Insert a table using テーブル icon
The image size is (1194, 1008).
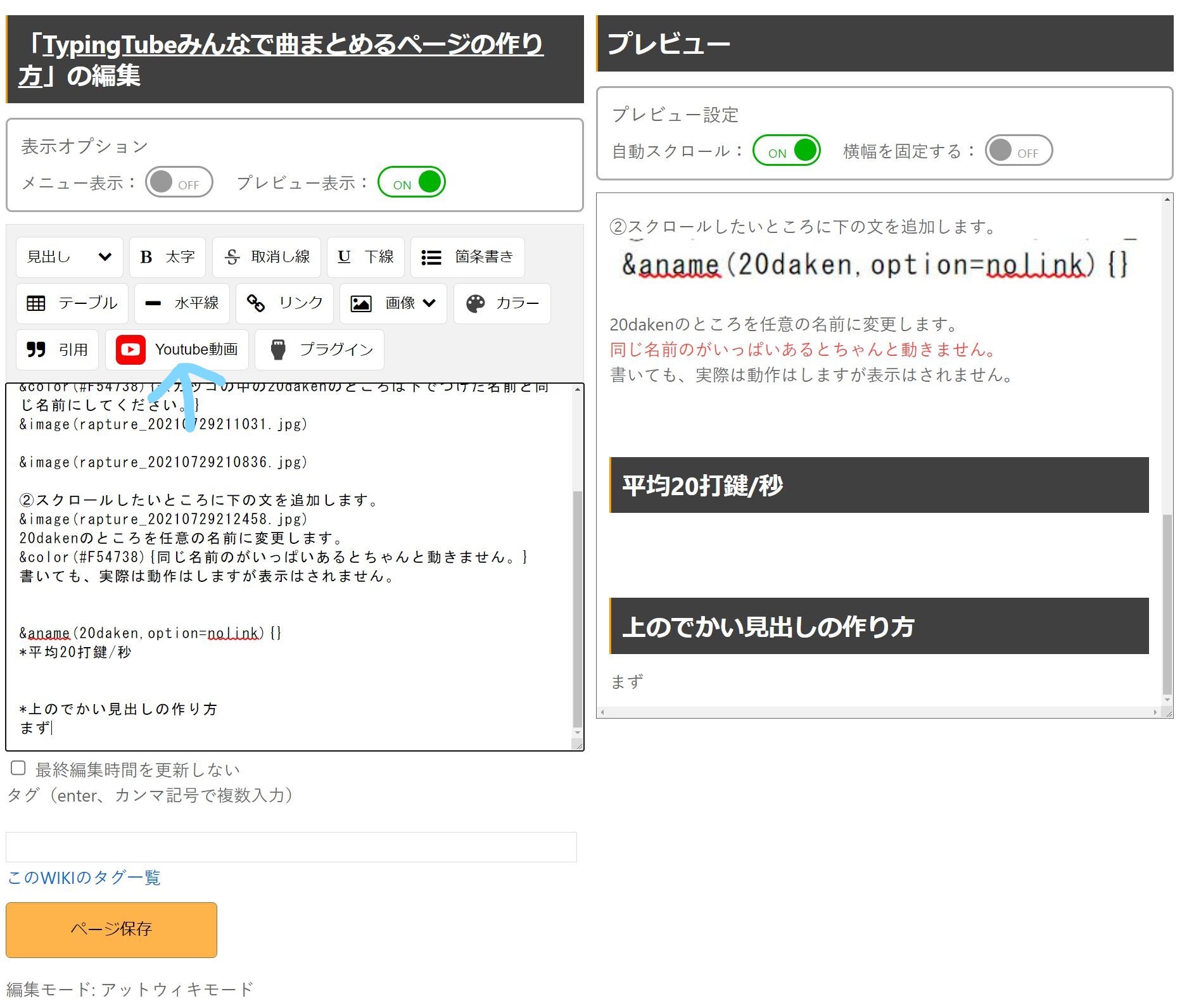tap(72, 303)
